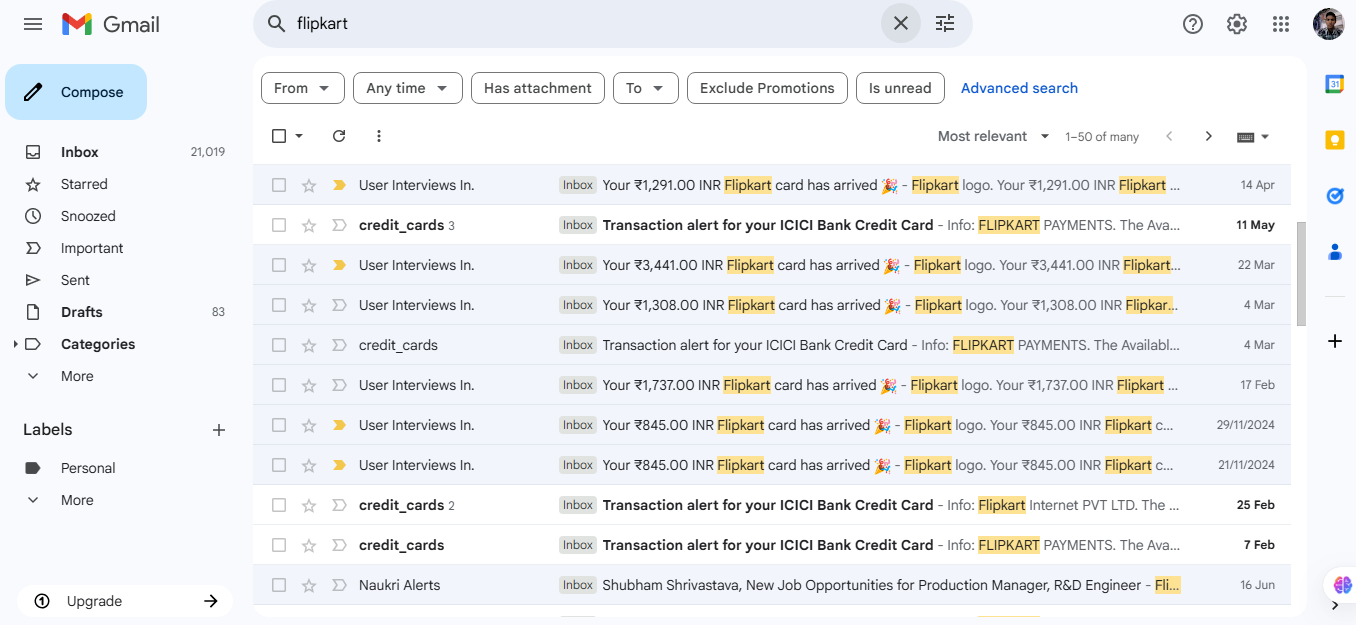Open the three-dot More options menu
The height and width of the screenshot is (625, 1356).
[378, 136]
